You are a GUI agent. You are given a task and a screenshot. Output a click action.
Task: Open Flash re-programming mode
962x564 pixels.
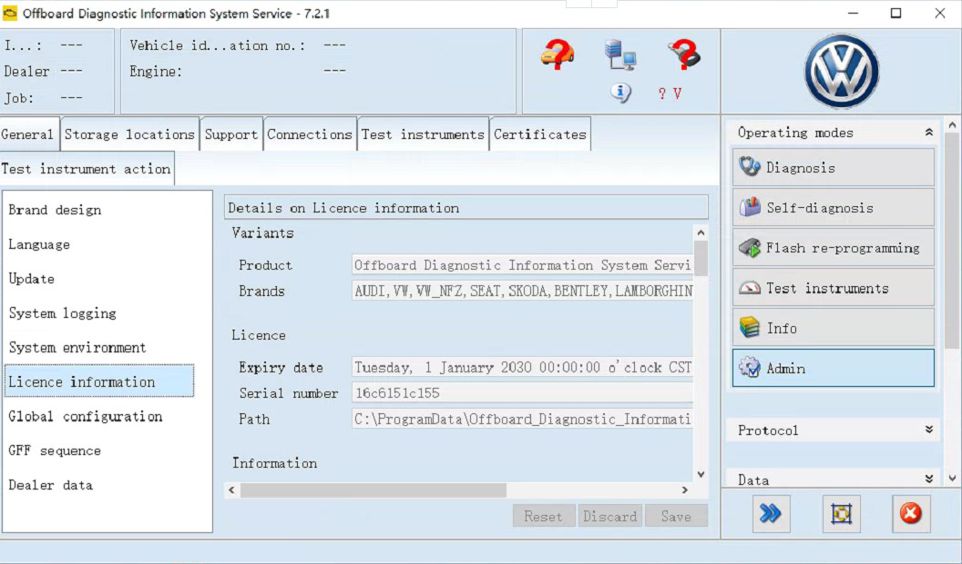(x=833, y=248)
